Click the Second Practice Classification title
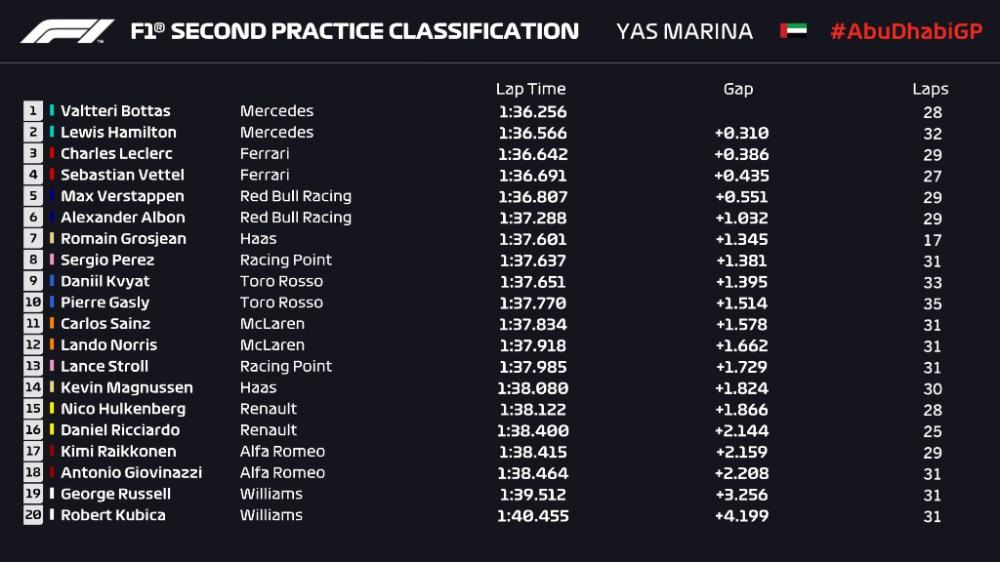 354,32
